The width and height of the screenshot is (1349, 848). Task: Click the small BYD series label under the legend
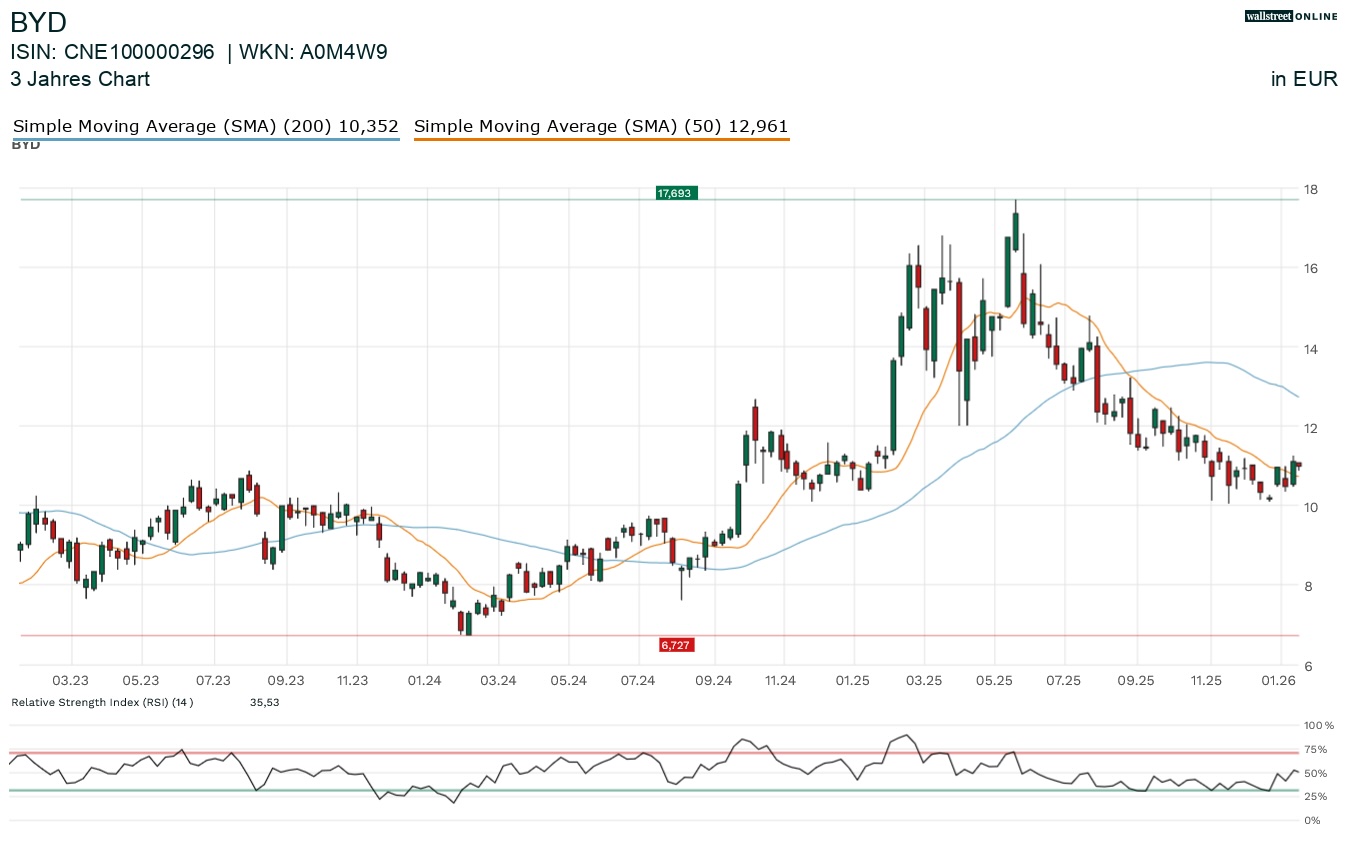pos(26,145)
